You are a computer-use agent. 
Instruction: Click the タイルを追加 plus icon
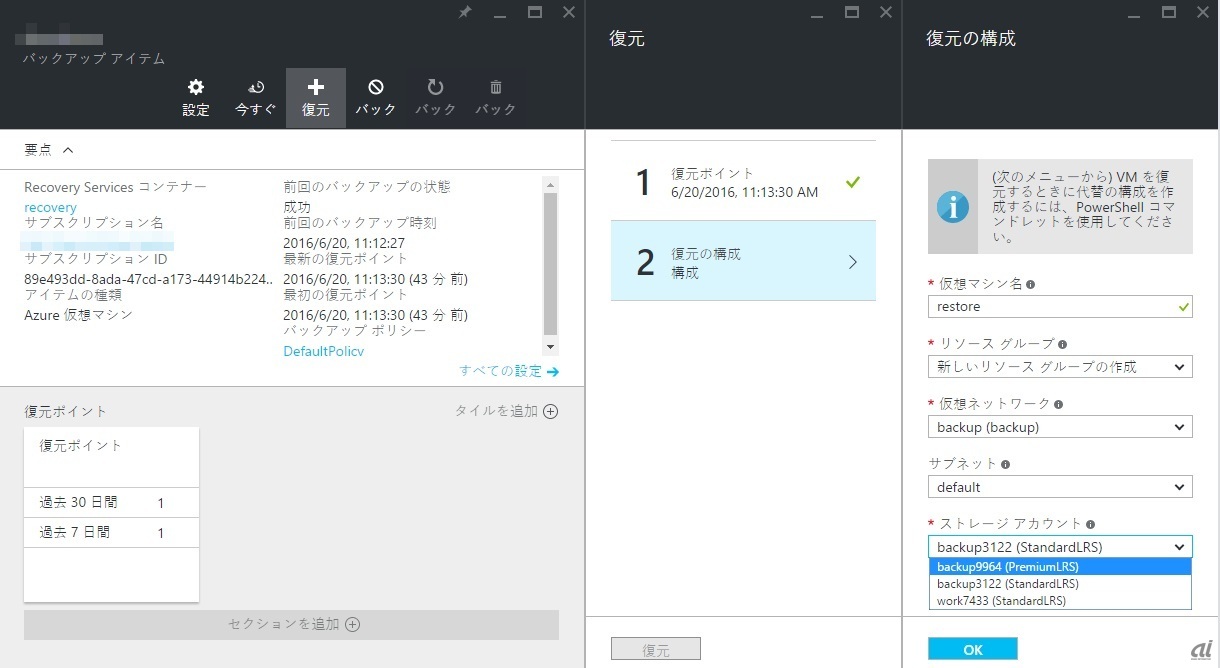click(550, 411)
